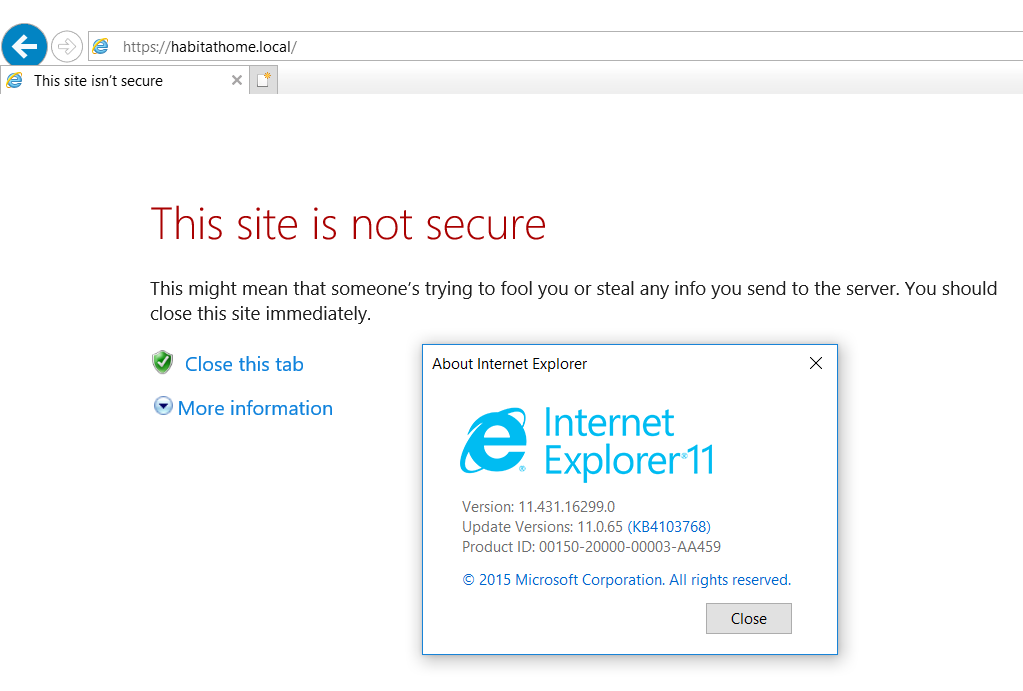Screen dimensions: 1023x691
Task: Click the Close this tab link
Action: pos(243,363)
